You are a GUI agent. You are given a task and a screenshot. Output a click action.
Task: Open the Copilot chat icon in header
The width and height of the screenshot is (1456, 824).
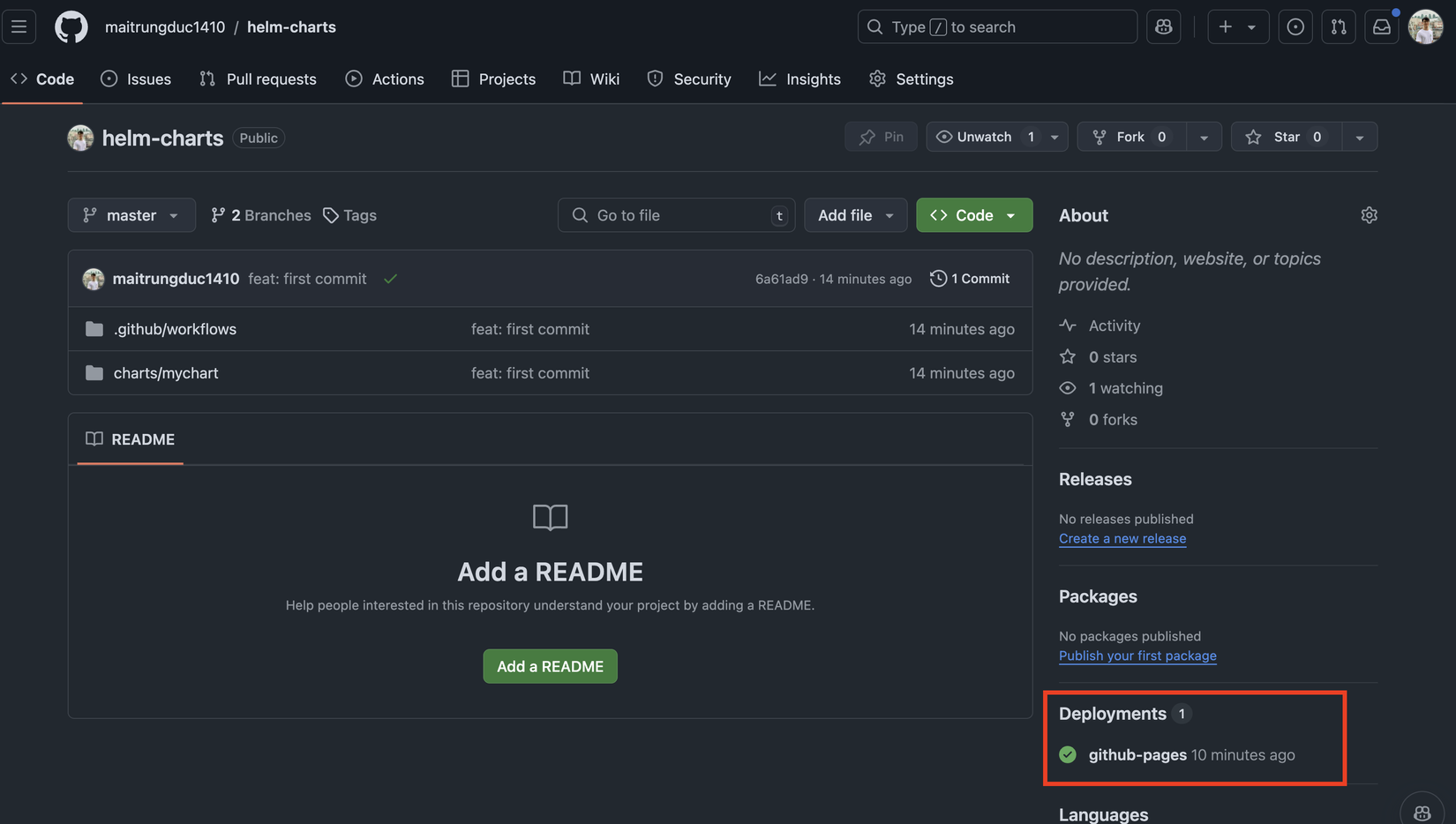coord(1163,26)
